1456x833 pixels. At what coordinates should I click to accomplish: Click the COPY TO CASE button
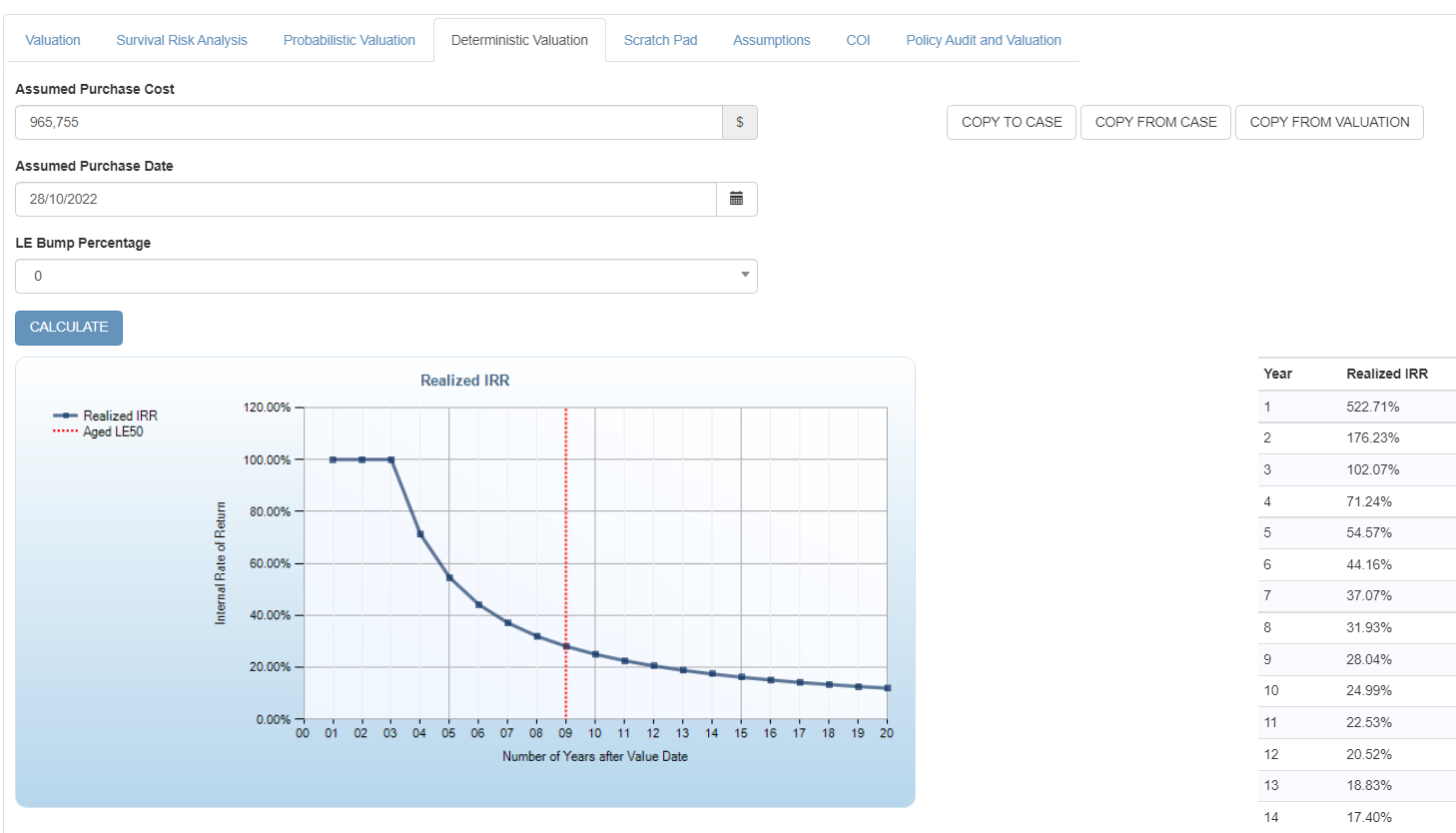click(1011, 122)
